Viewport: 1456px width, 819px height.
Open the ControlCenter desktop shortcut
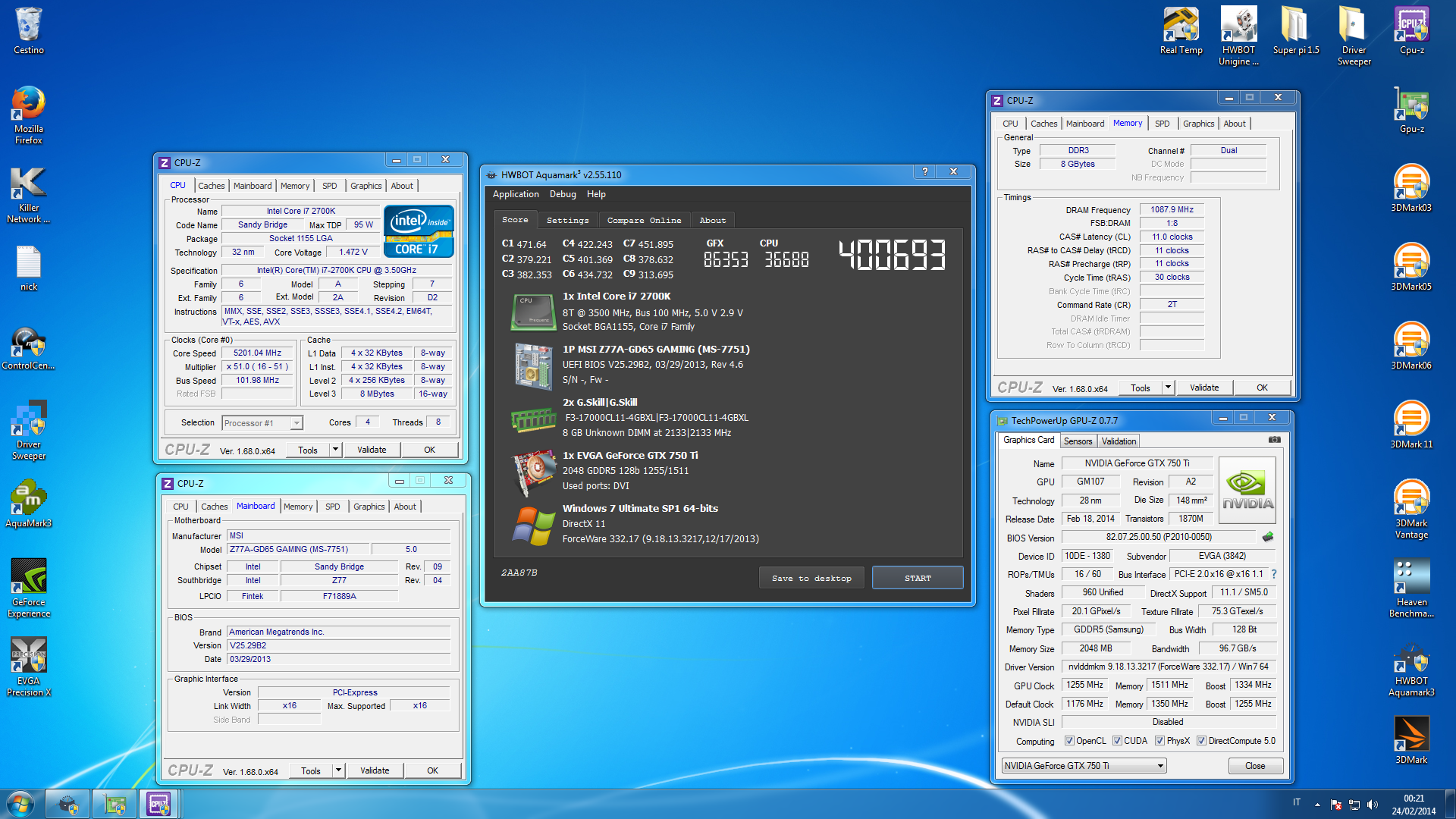coord(29,348)
